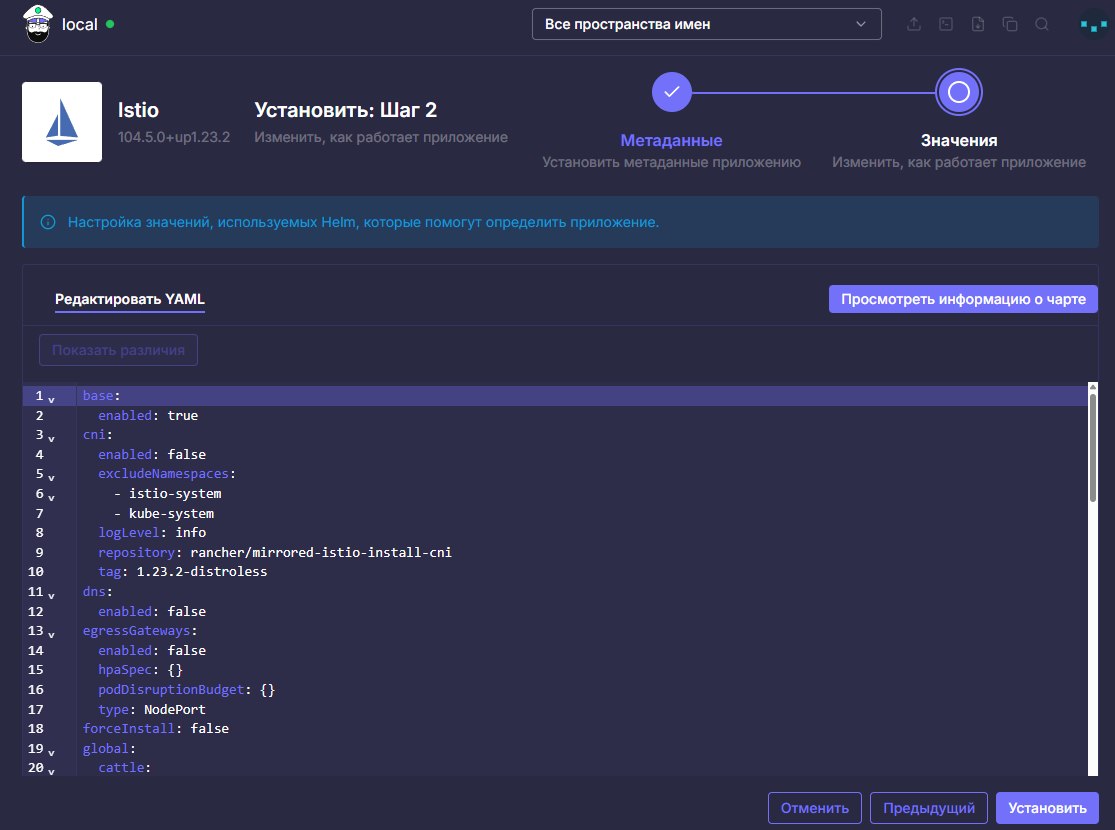This screenshot has height=830, width=1115.
Task: Click Просмотреть информацию о чарте button
Action: (963, 299)
